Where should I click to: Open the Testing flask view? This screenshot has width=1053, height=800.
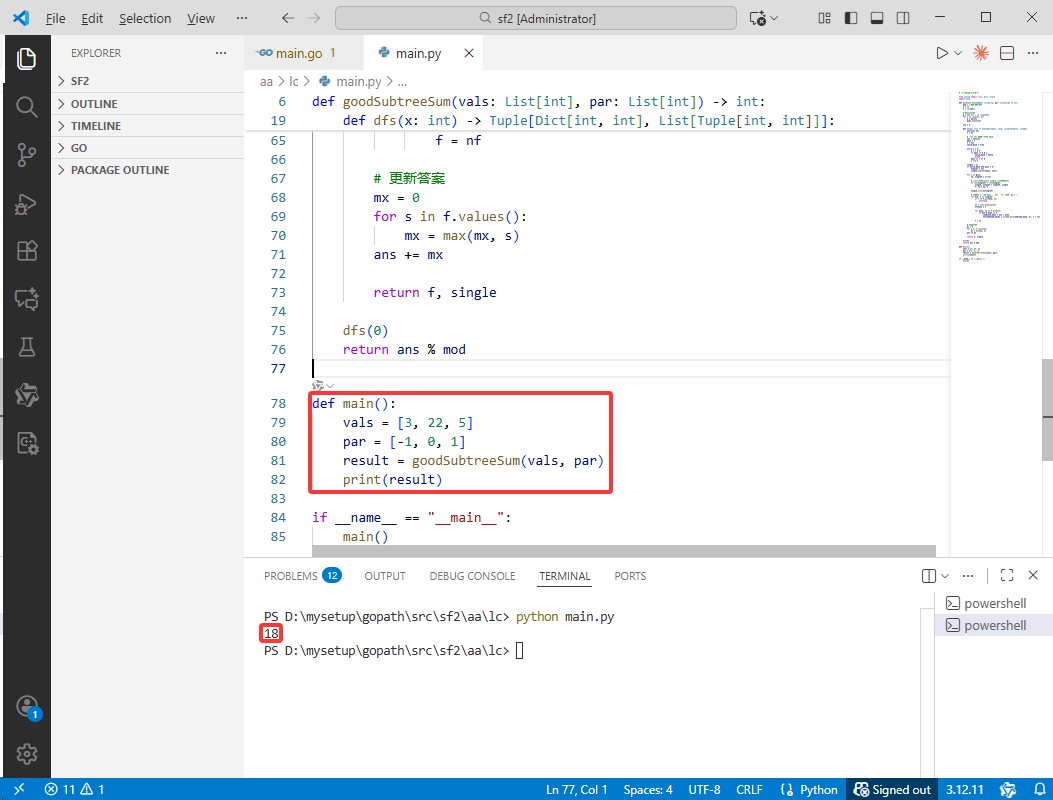(26, 347)
